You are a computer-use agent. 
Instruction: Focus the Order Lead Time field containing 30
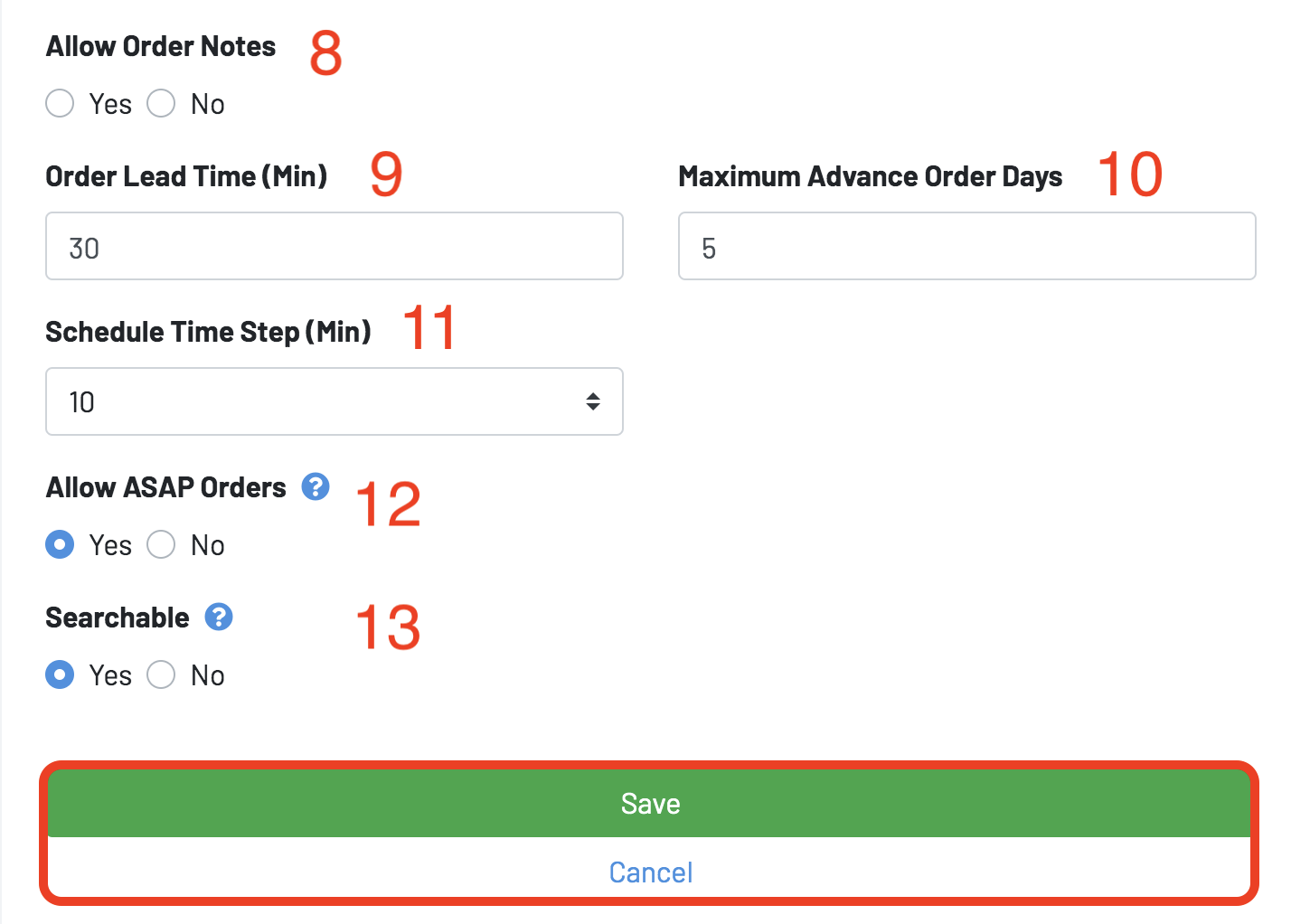coord(335,246)
